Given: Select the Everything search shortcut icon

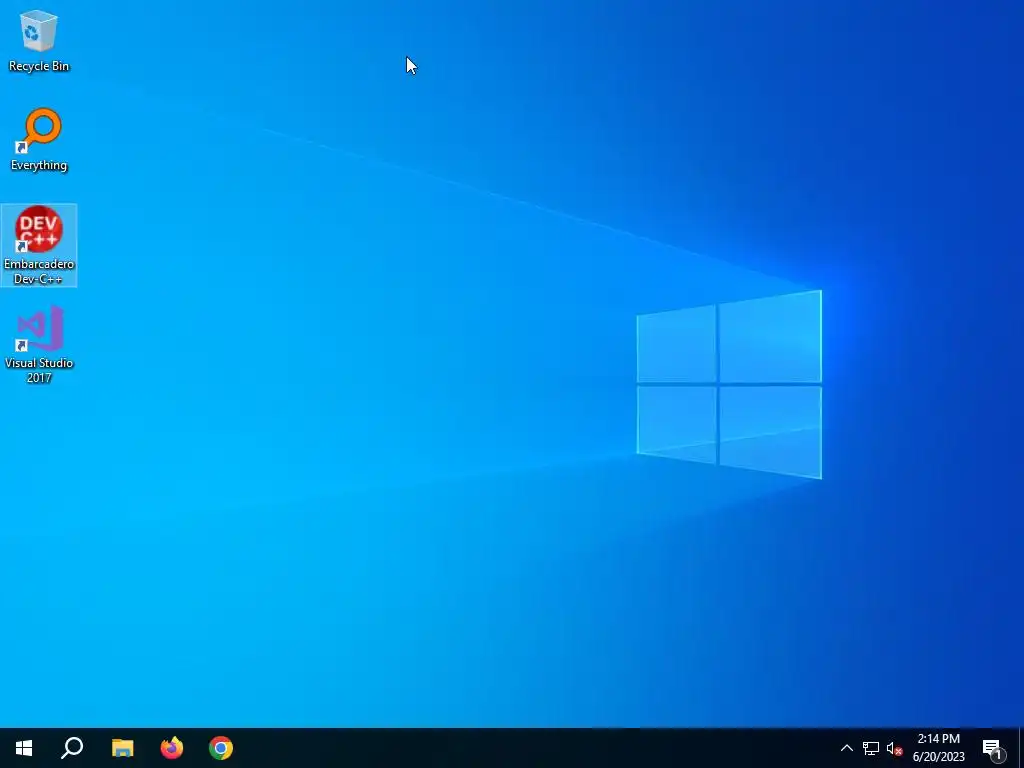Looking at the screenshot, I should point(39,140).
